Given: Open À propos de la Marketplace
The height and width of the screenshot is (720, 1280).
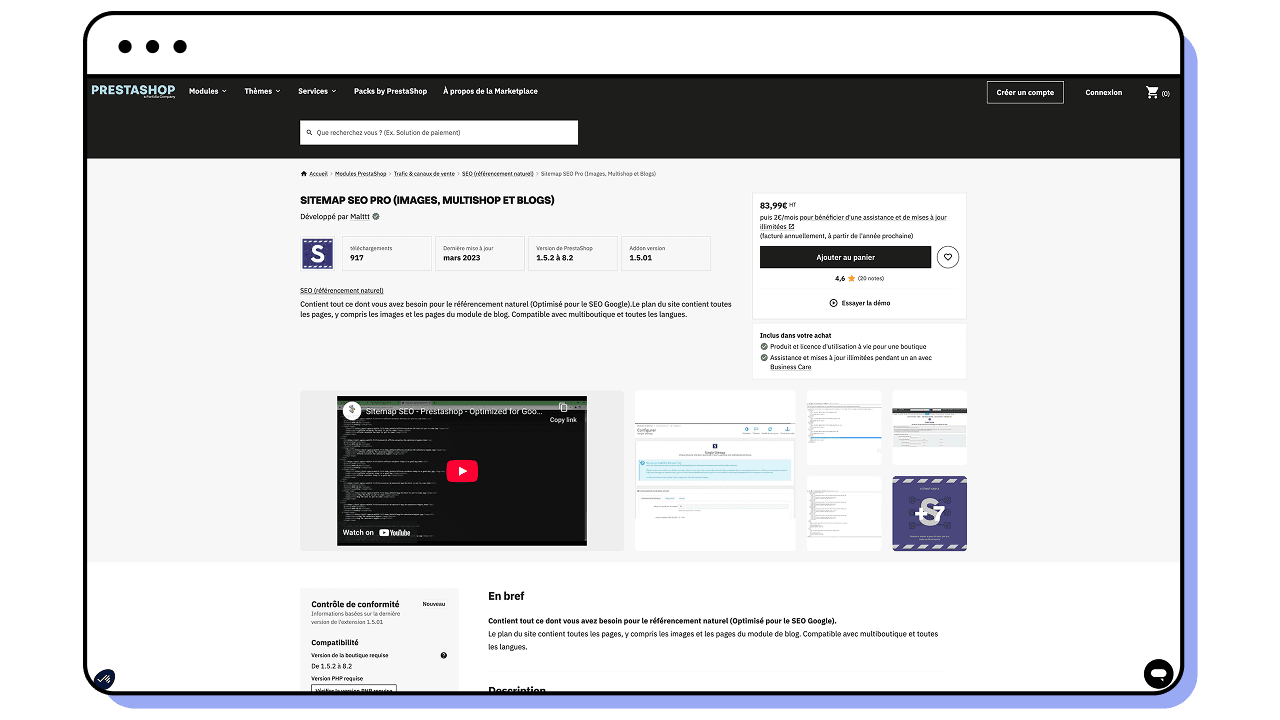Looking at the screenshot, I should tap(490, 91).
